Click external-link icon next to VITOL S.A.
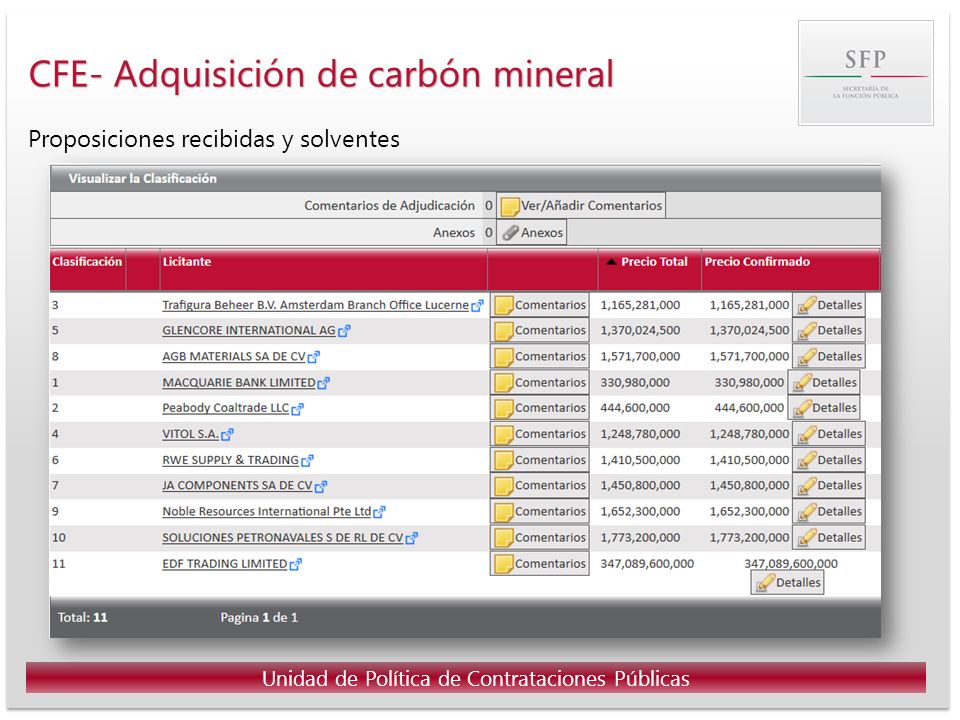960x720 pixels. 227,435
